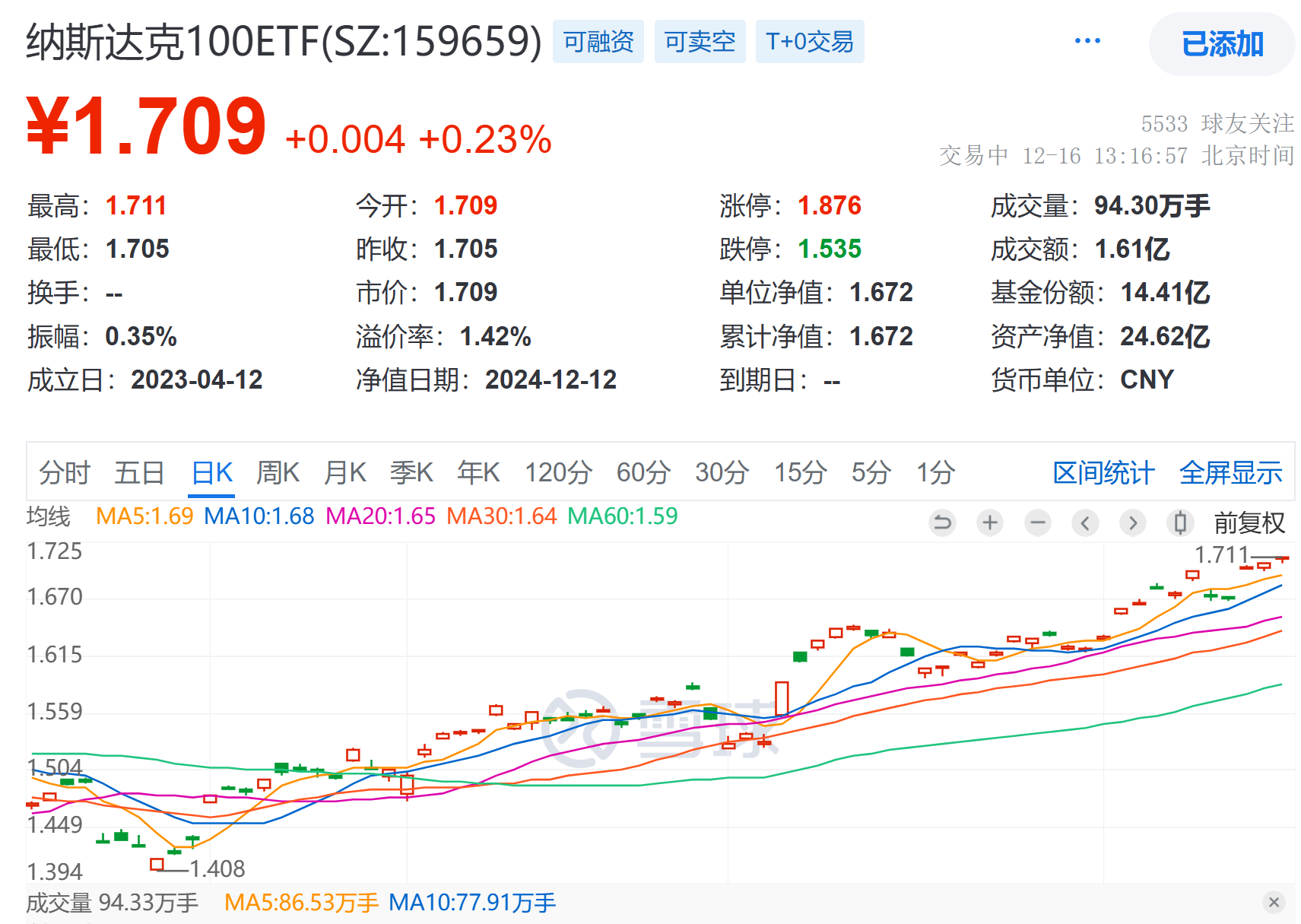
Task: Open the three-dot more options menu
Action: (1087, 41)
